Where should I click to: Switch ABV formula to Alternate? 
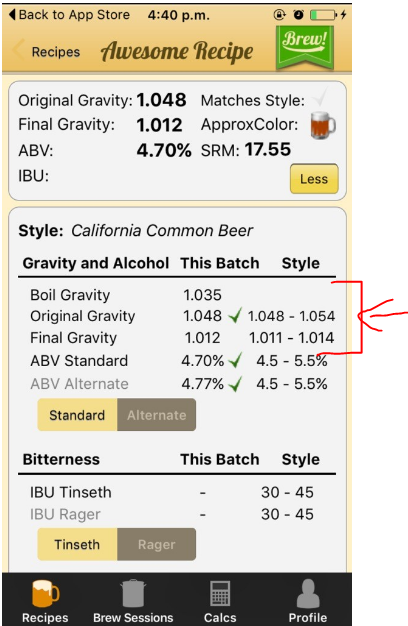[x=156, y=415]
